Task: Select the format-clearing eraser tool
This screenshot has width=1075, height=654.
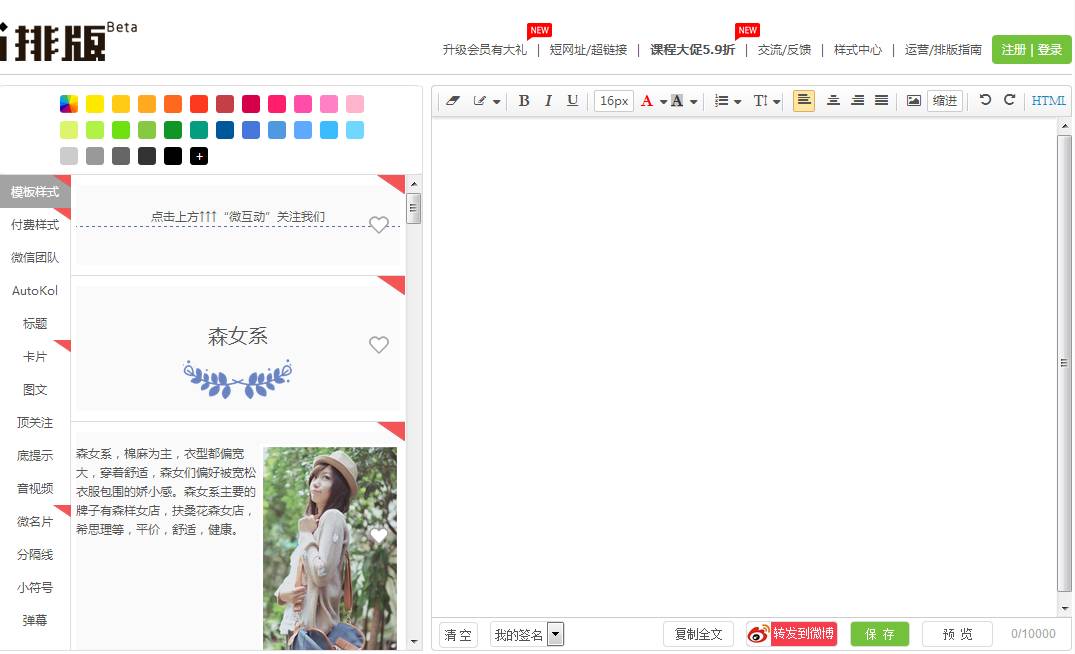Action: 453,100
